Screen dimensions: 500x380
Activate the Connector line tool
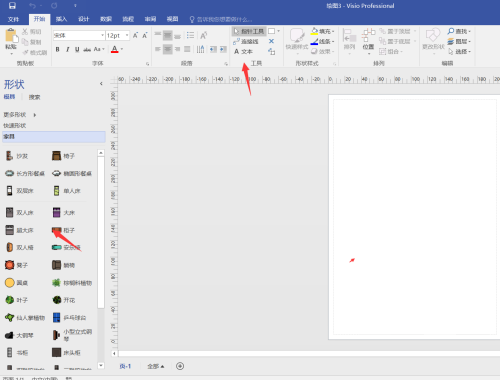pos(246,41)
